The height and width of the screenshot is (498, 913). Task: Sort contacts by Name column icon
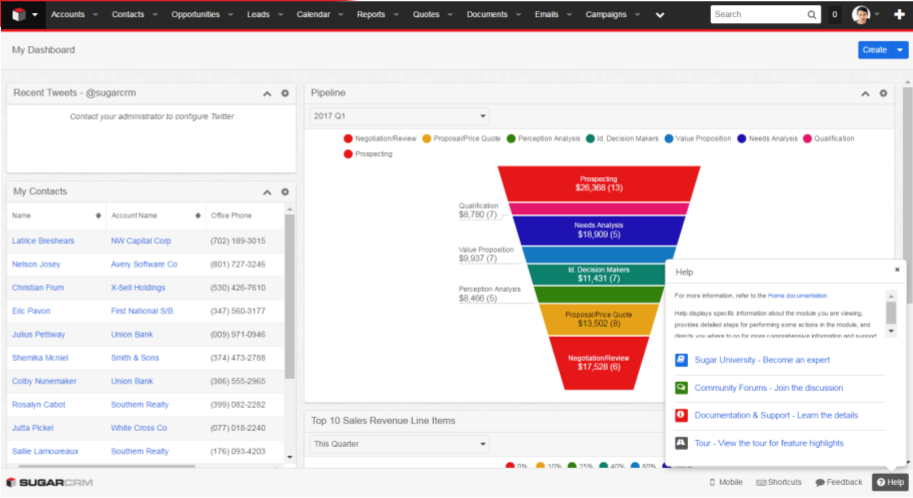98,216
